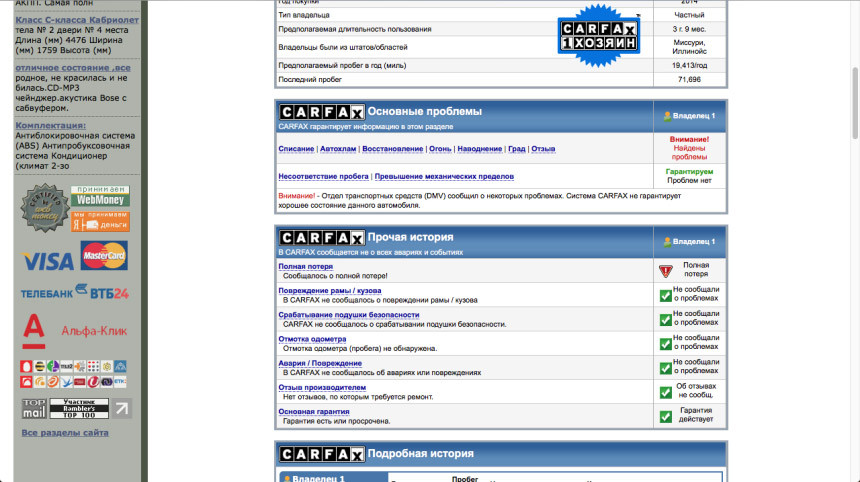Click the VISA logo
The height and width of the screenshot is (482, 860).
[x=48, y=261]
